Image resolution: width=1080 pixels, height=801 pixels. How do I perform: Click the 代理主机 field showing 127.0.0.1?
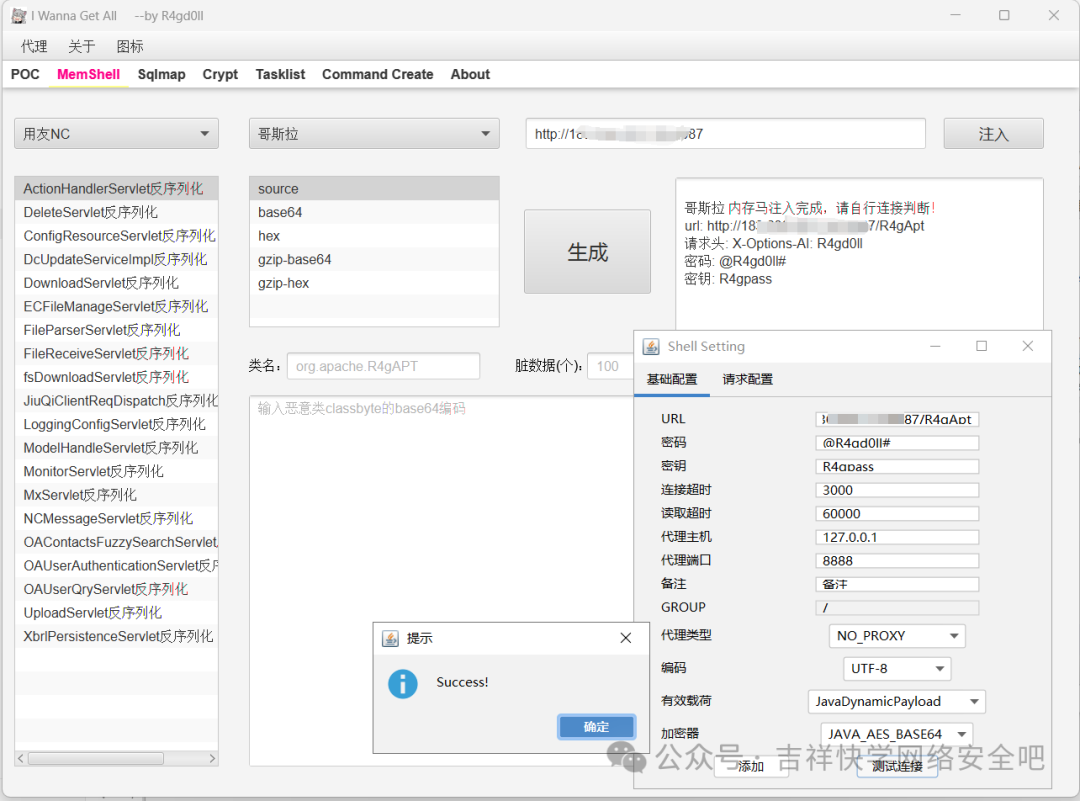tap(897, 537)
